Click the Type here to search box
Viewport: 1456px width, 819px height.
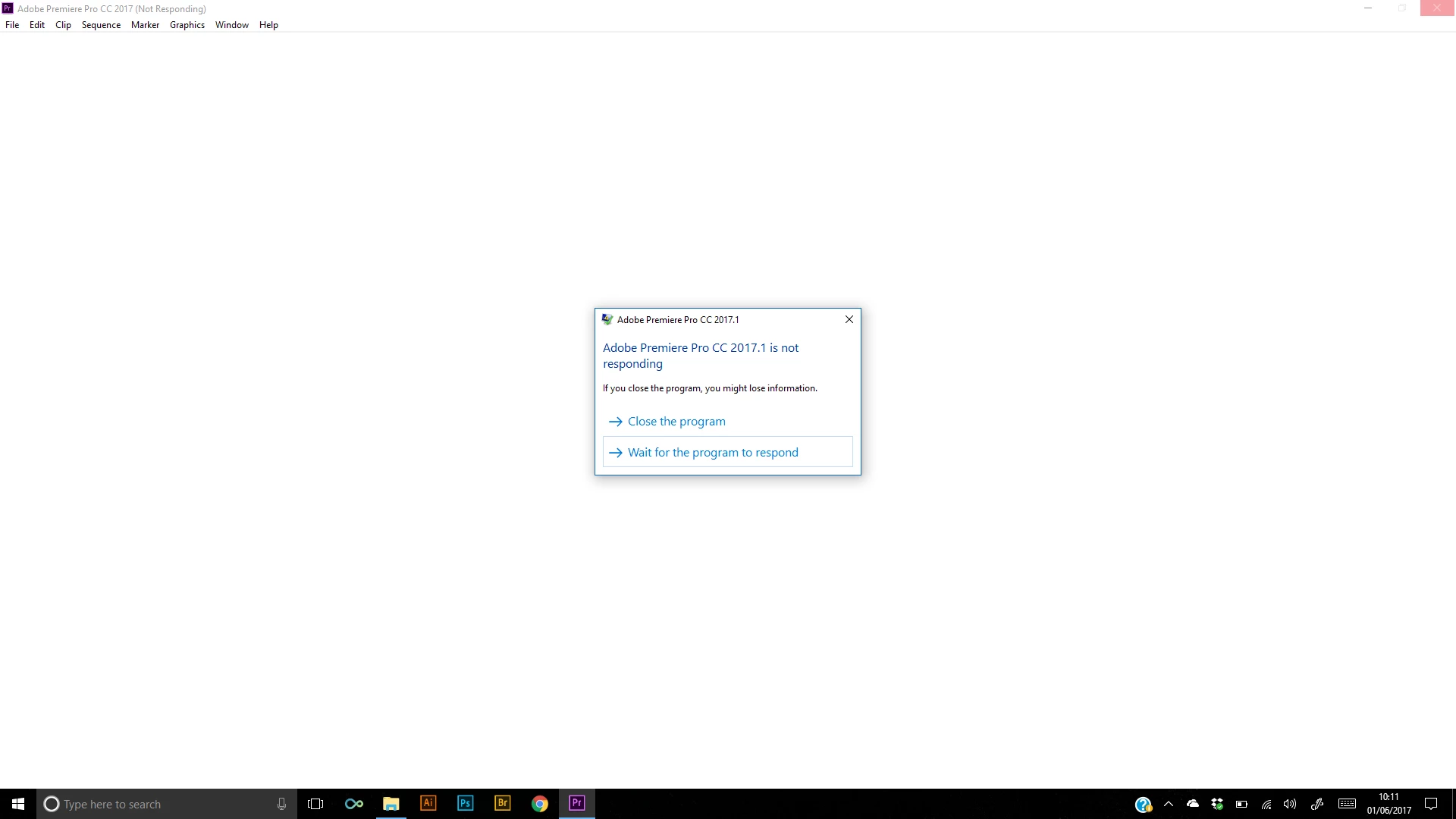click(x=159, y=804)
